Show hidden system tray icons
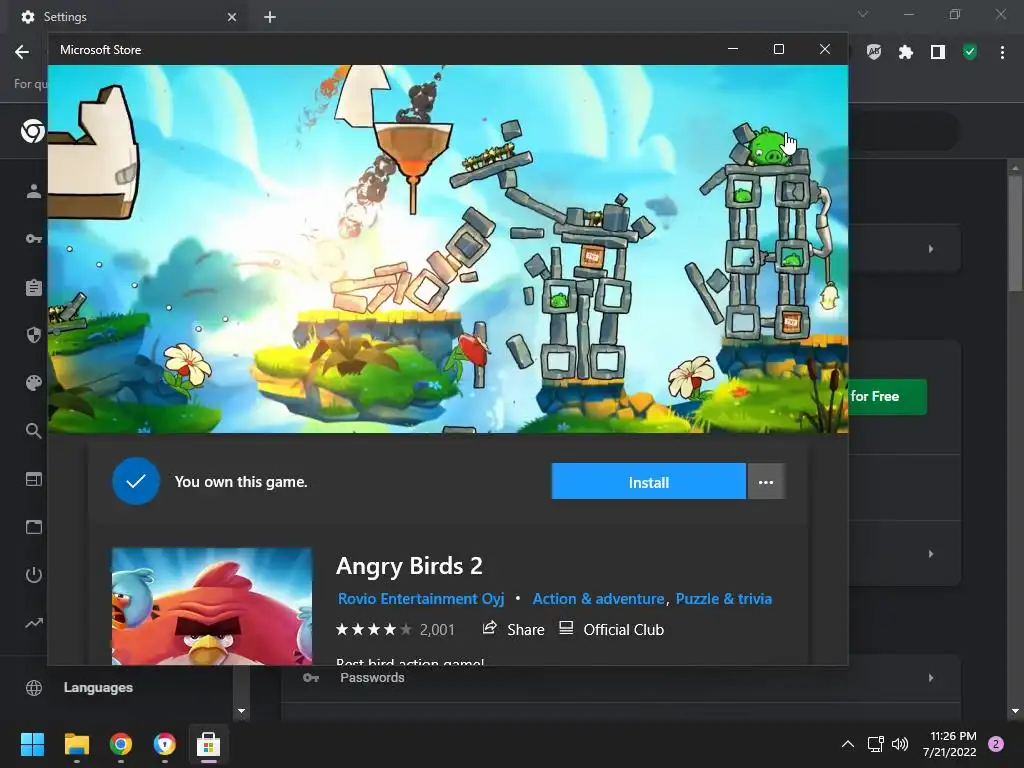 click(x=848, y=744)
